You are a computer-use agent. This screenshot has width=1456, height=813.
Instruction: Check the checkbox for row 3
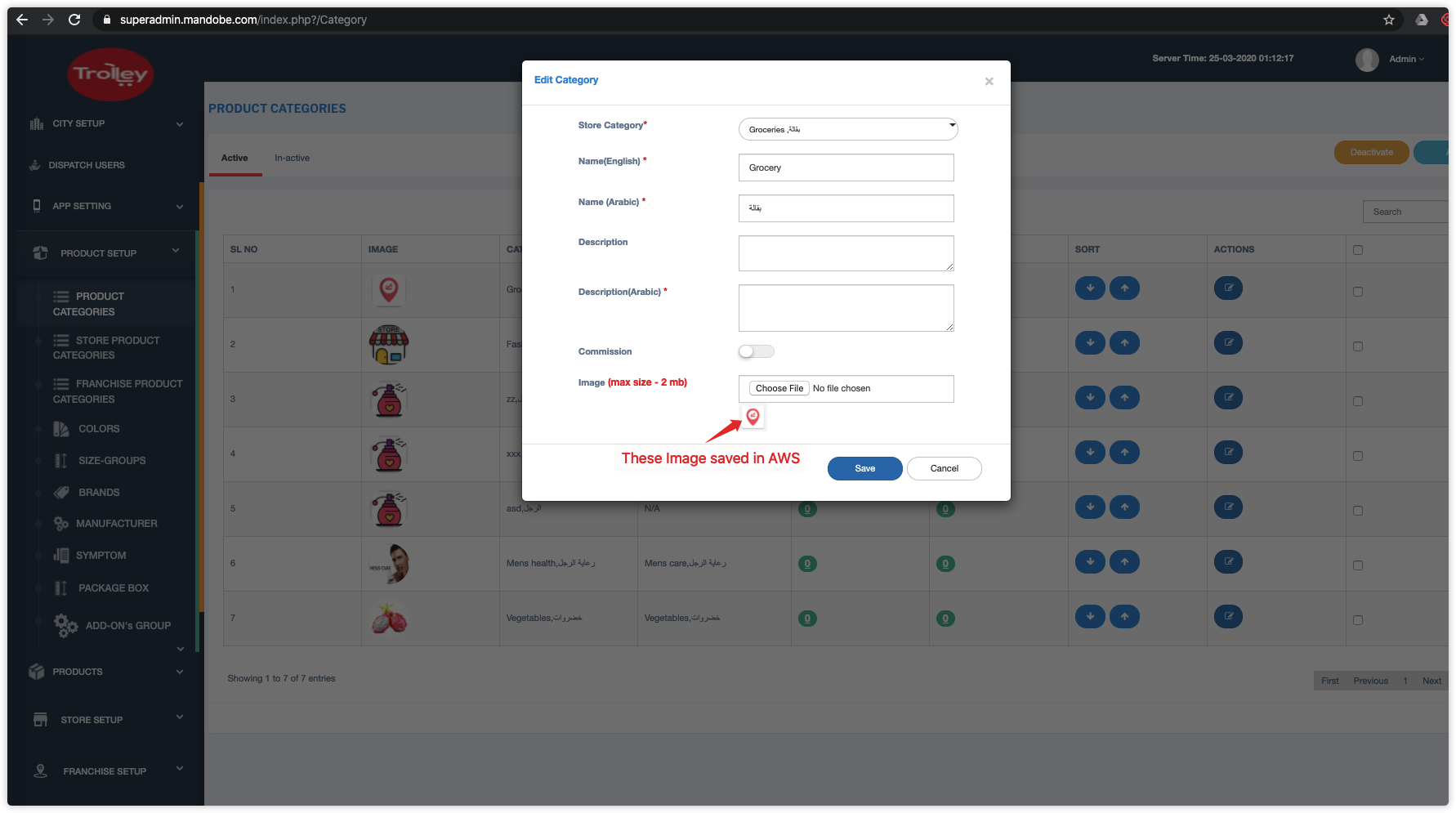(1358, 401)
